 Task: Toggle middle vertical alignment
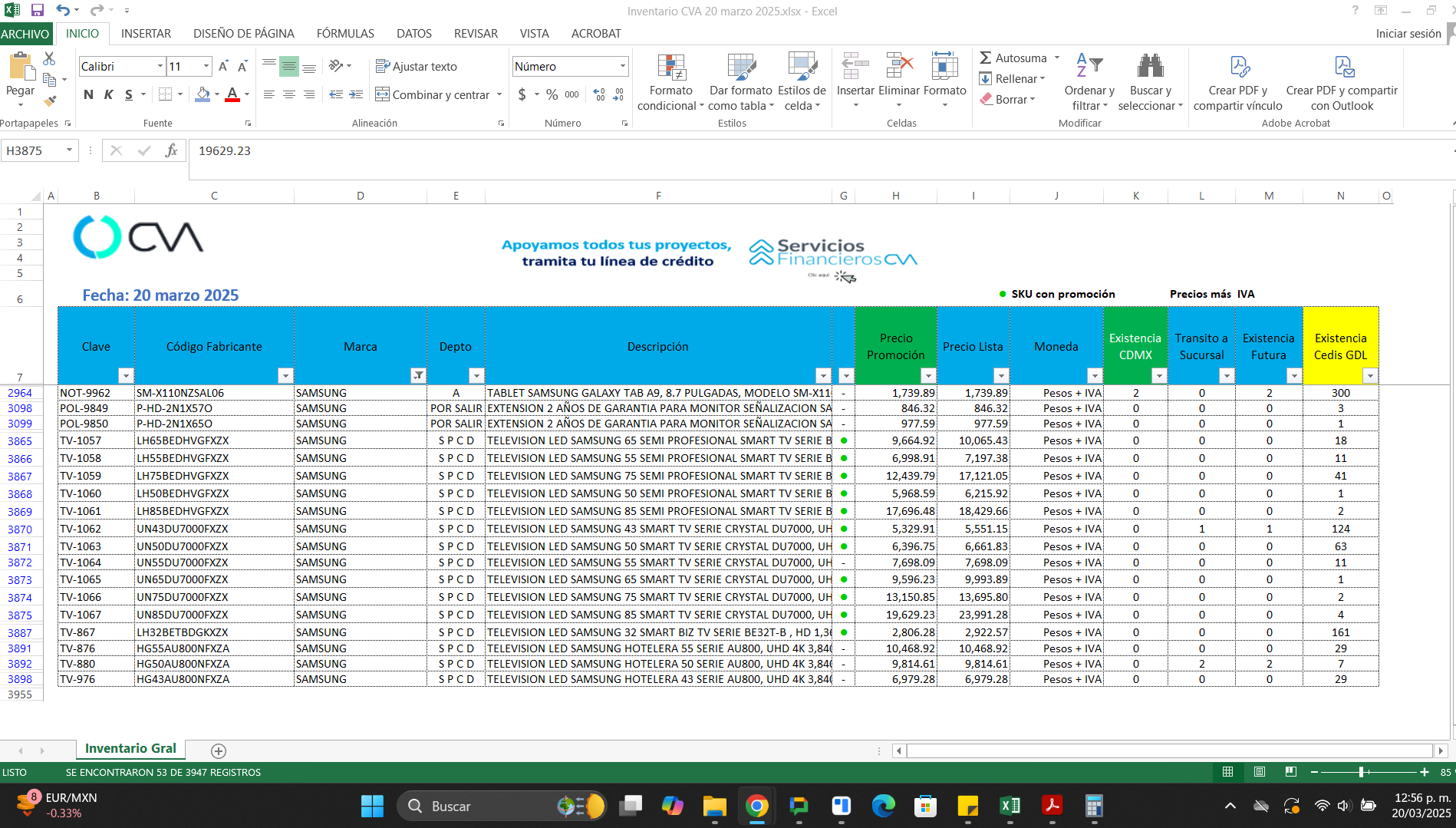288,67
